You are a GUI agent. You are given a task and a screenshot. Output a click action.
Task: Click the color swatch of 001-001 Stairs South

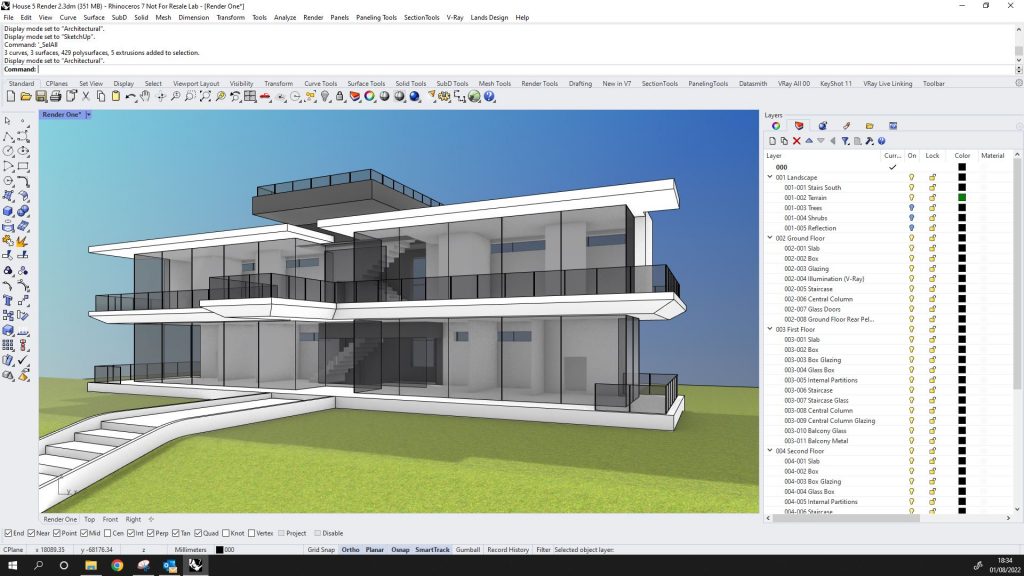point(962,187)
